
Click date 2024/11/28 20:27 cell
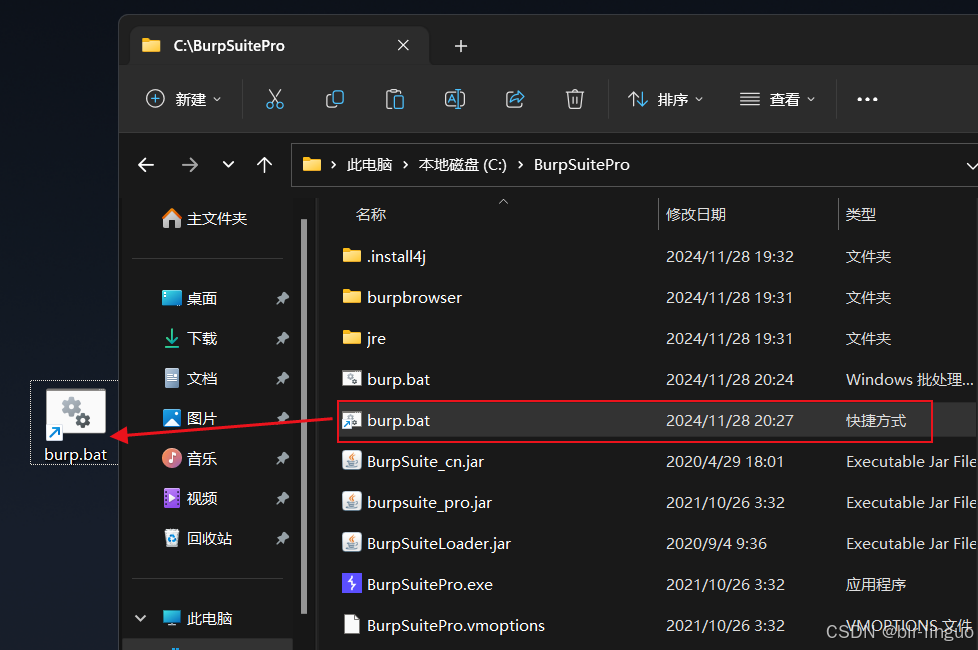[730, 420]
